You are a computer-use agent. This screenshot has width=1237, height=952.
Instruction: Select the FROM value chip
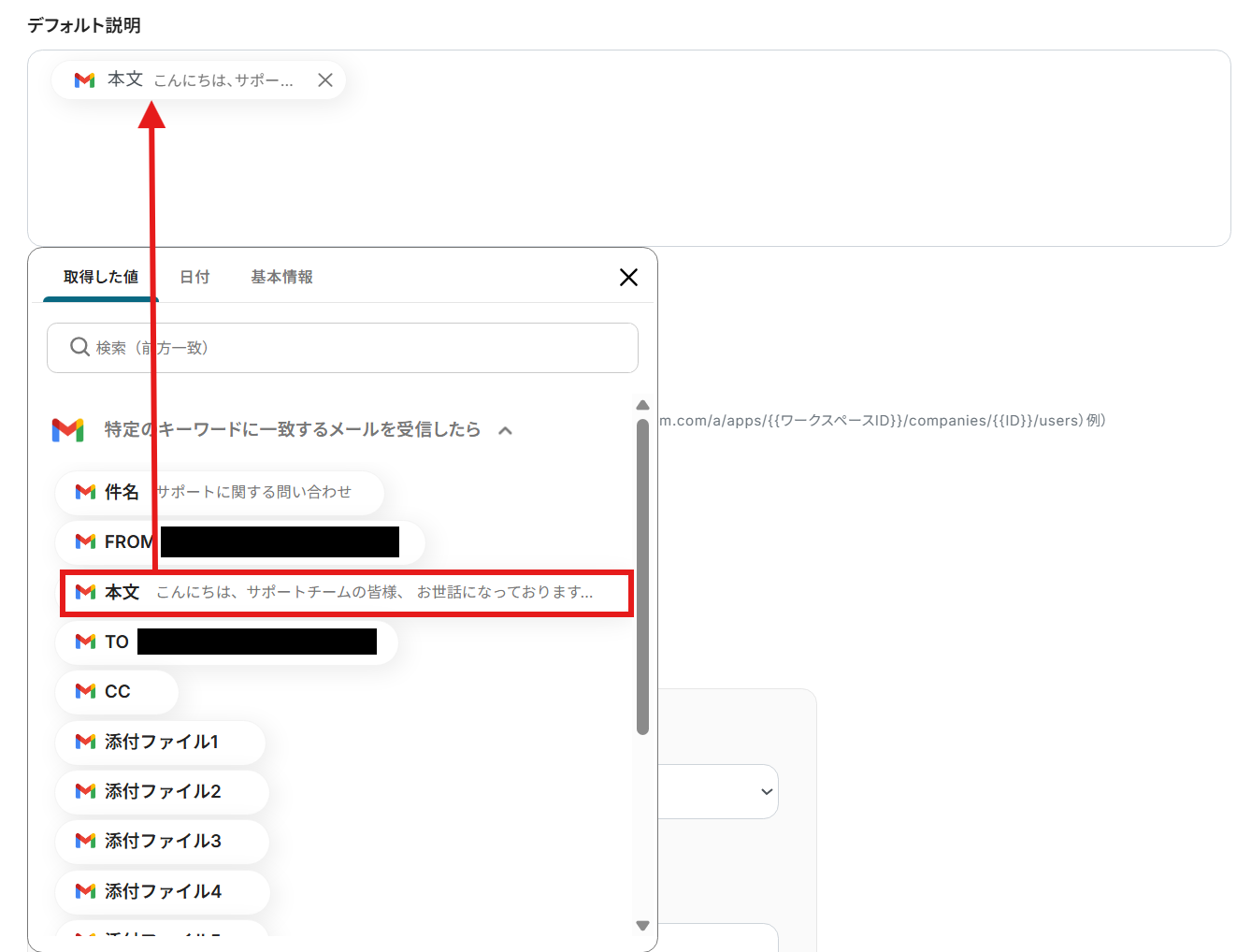240,541
